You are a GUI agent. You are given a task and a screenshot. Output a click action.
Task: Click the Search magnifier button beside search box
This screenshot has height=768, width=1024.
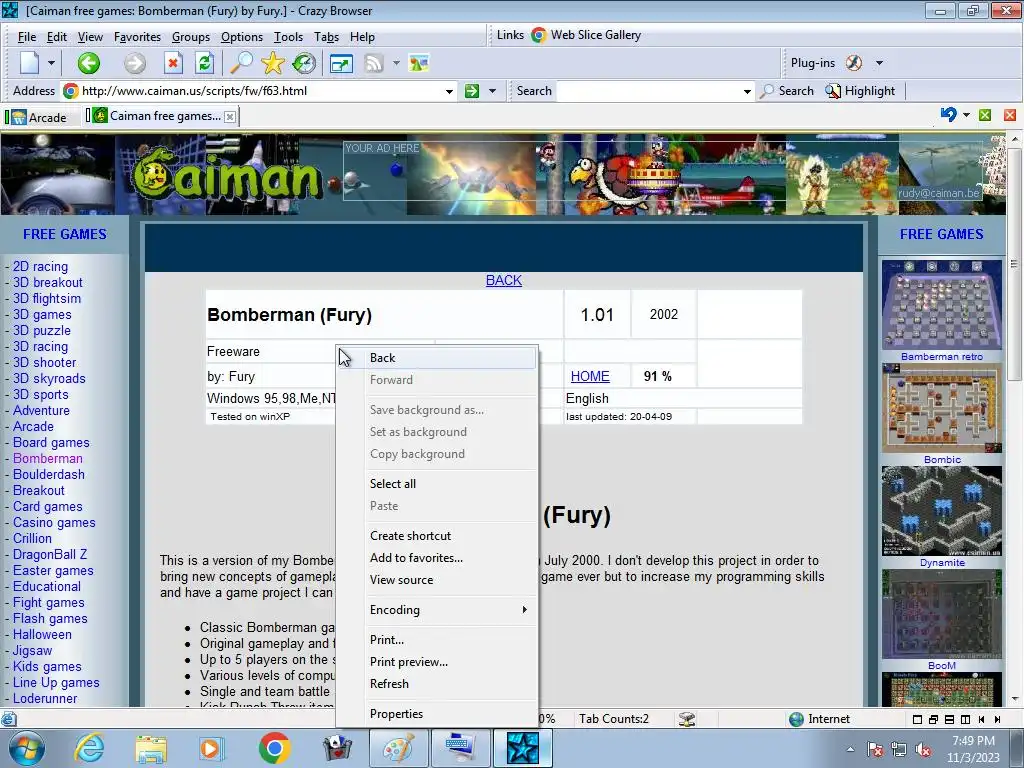click(x=787, y=91)
